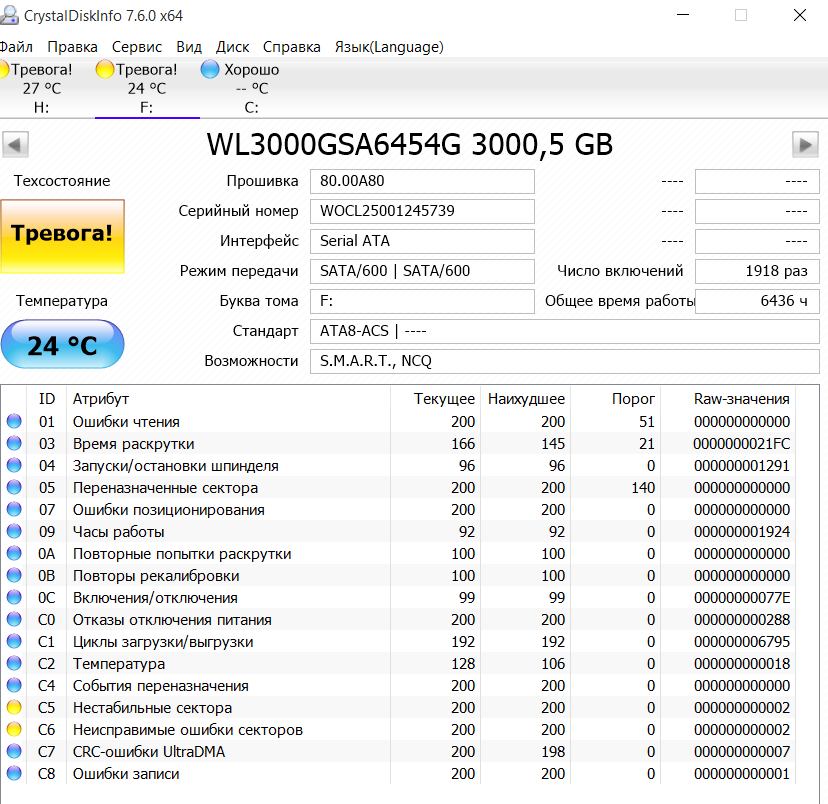Click yellow status icon for Нестабильные сектора

point(14,708)
